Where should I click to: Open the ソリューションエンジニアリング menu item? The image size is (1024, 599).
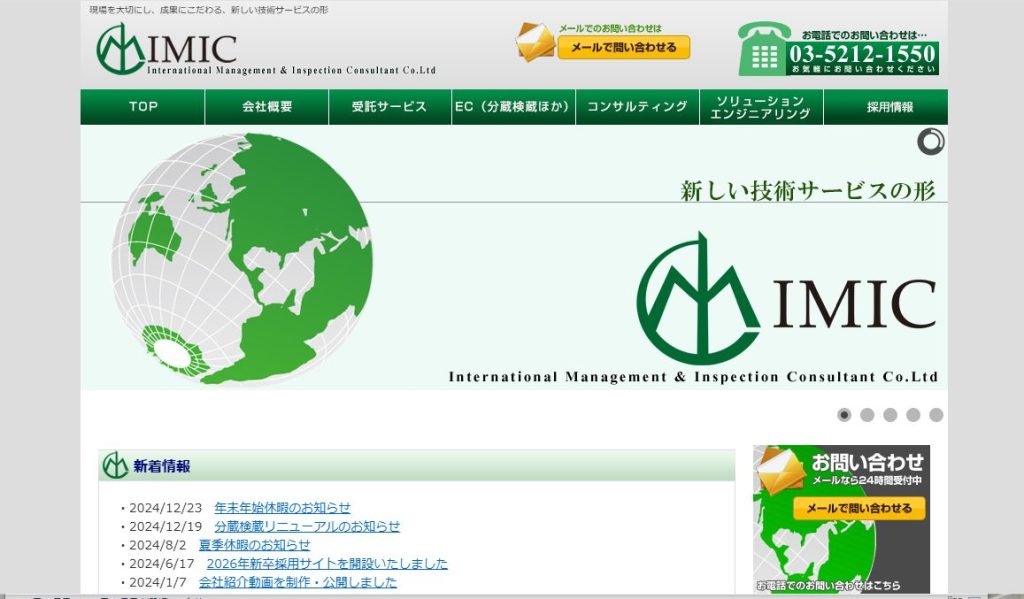(761, 106)
